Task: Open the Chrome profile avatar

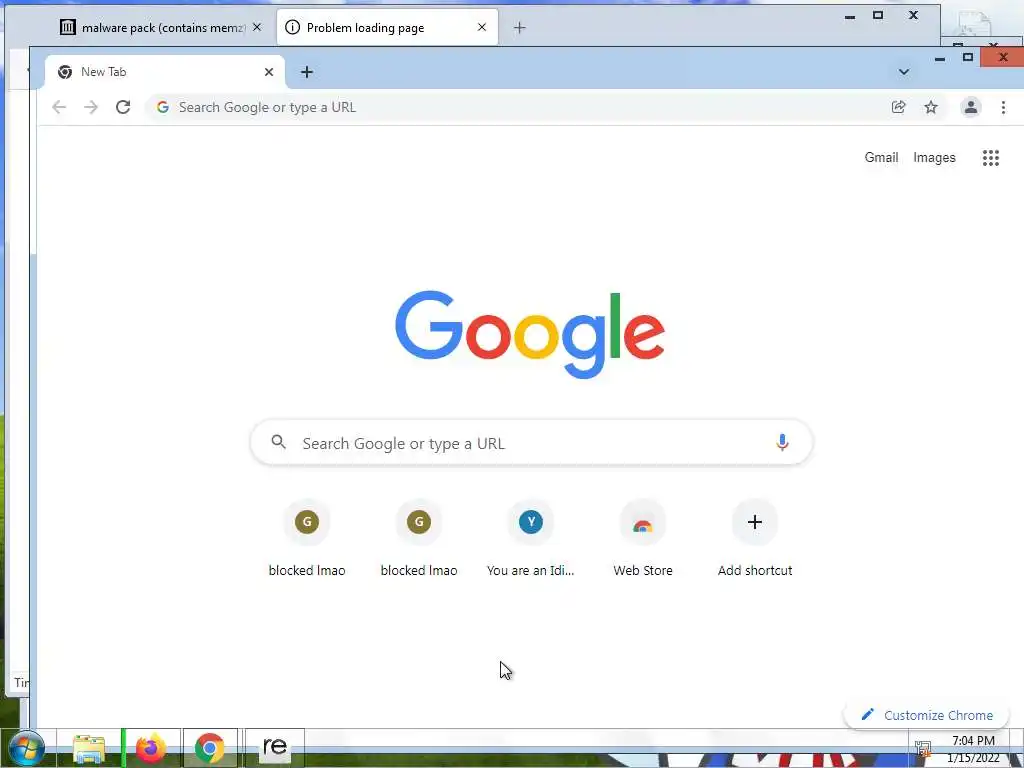Action: 970,107
